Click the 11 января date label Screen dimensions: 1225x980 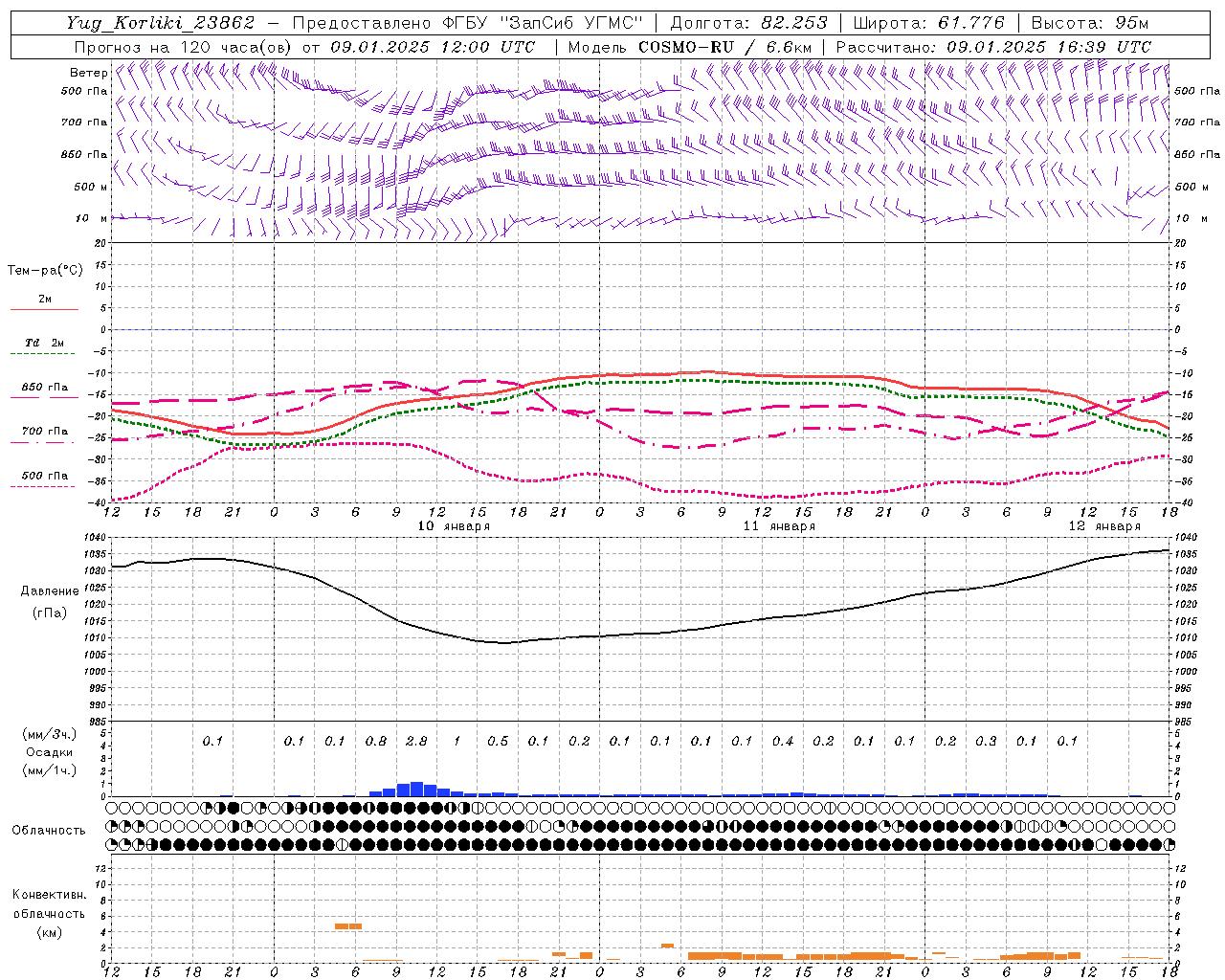(779, 525)
